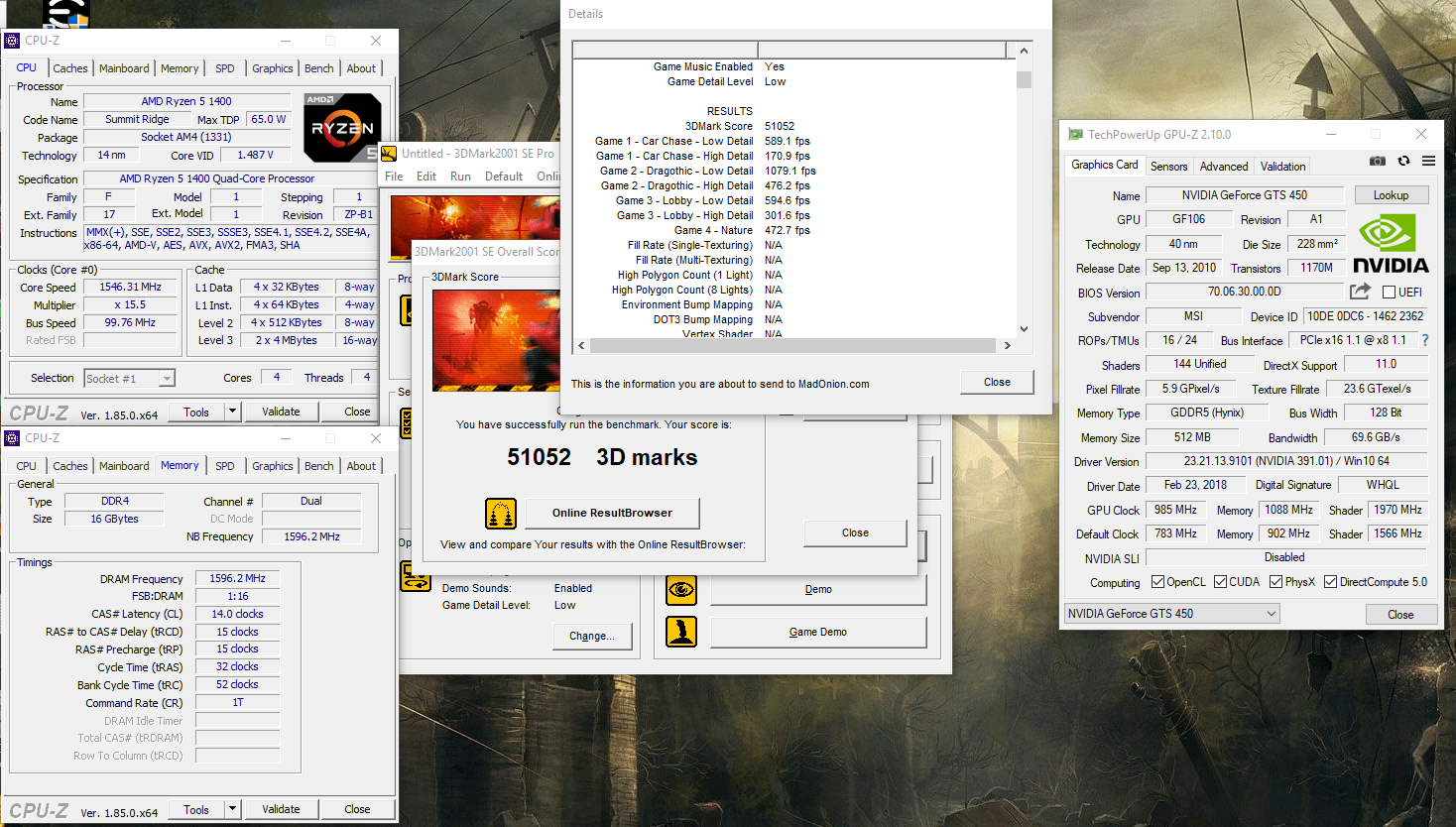Click the GPU-Z title bar app icon
This screenshot has height=827, width=1456.
click(1075, 134)
